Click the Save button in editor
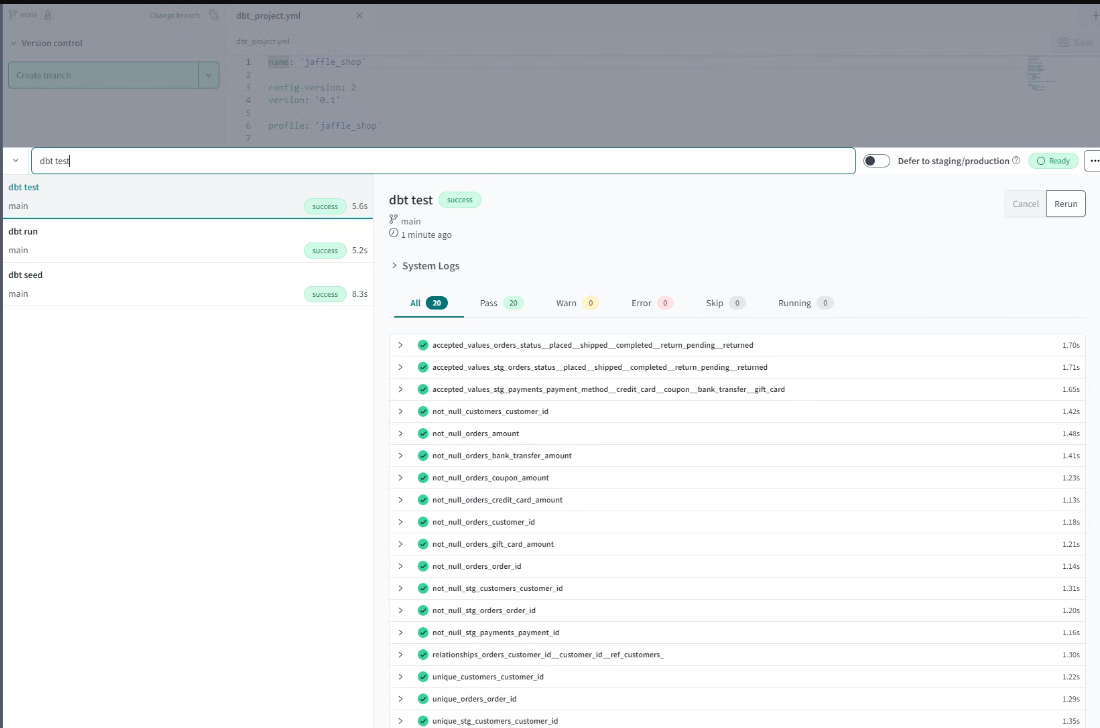The image size is (1100, 728). [1076, 43]
